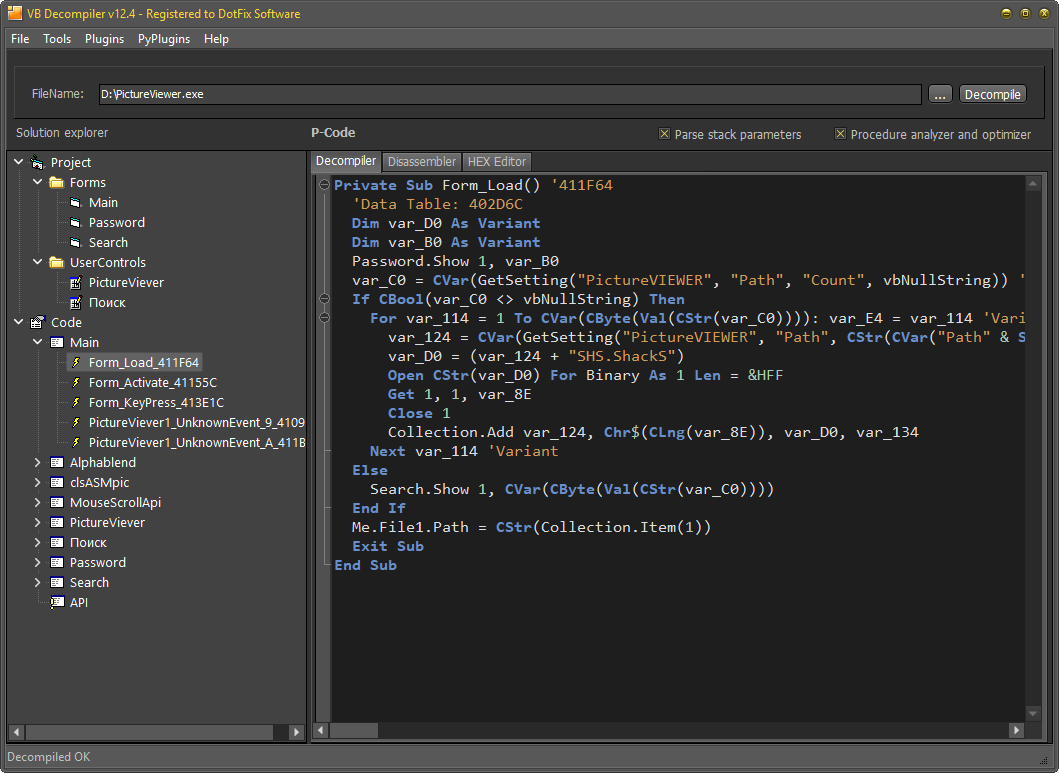This screenshot has width=1059, height=773.
Task: Click the Alphablend module icon
Action: [x=57, y=462]
